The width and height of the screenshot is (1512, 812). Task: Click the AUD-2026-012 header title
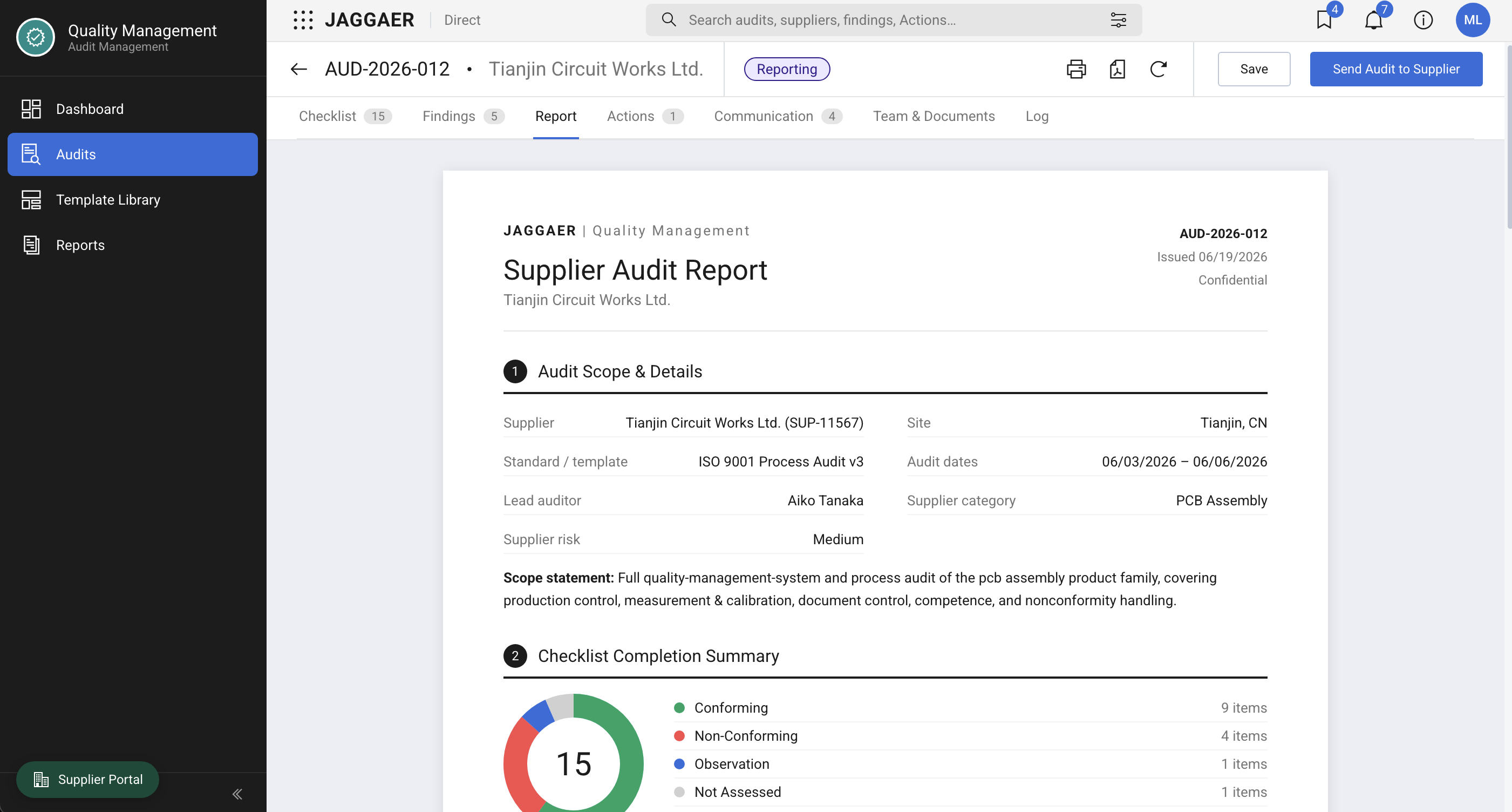click(387, 69)
